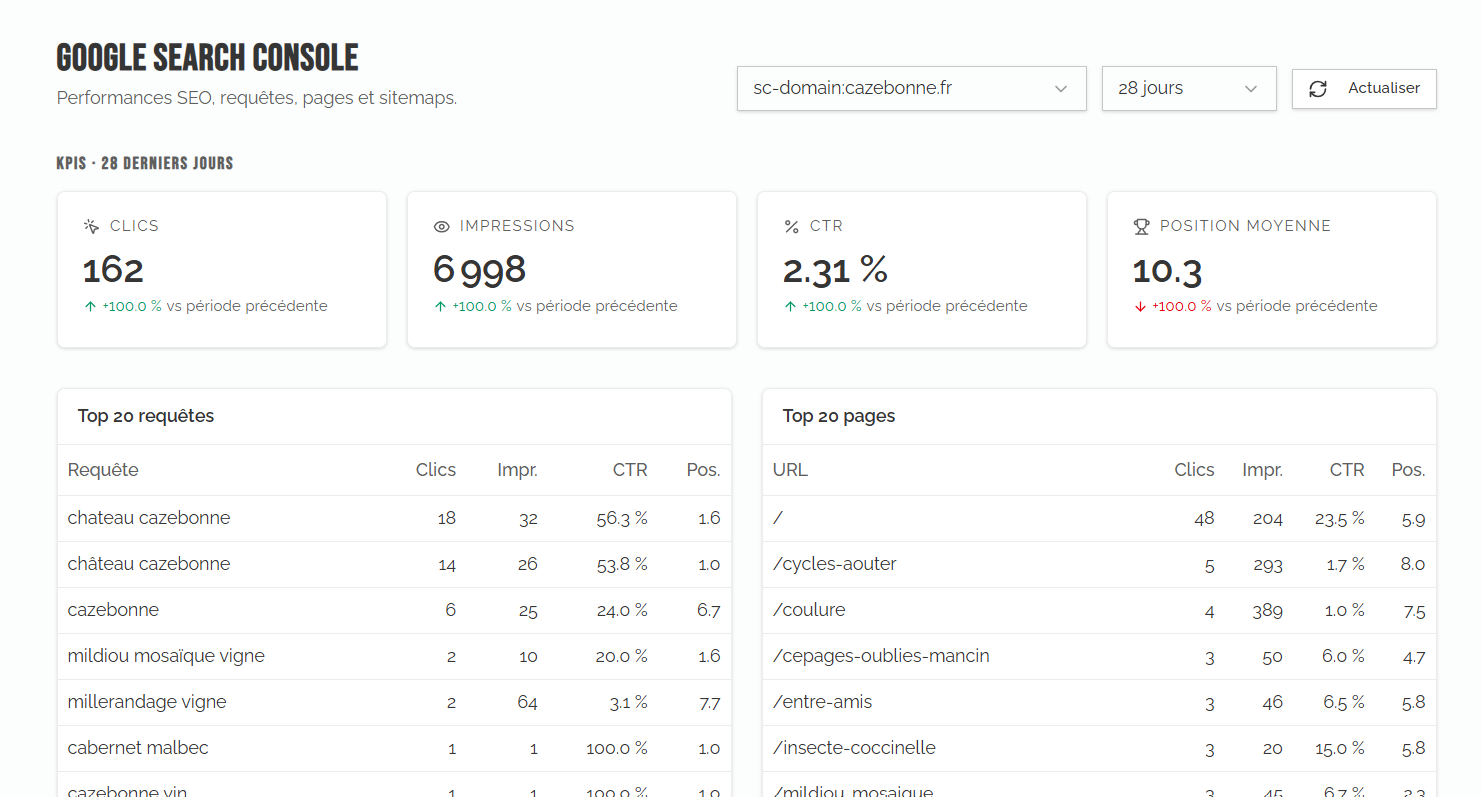Click the green up arrow under 6 998 impressions
The width and height of the screenshot is (1481, 797).
(x=441, y=307)
